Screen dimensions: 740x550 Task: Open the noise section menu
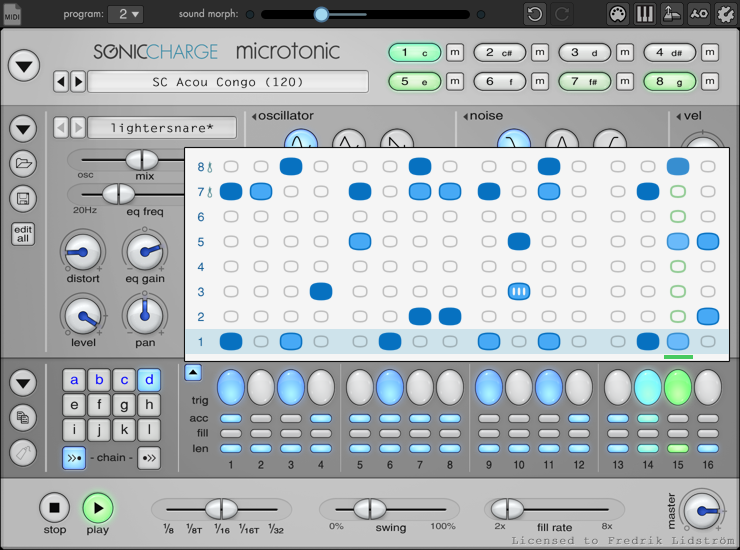[x=483, y=116]
